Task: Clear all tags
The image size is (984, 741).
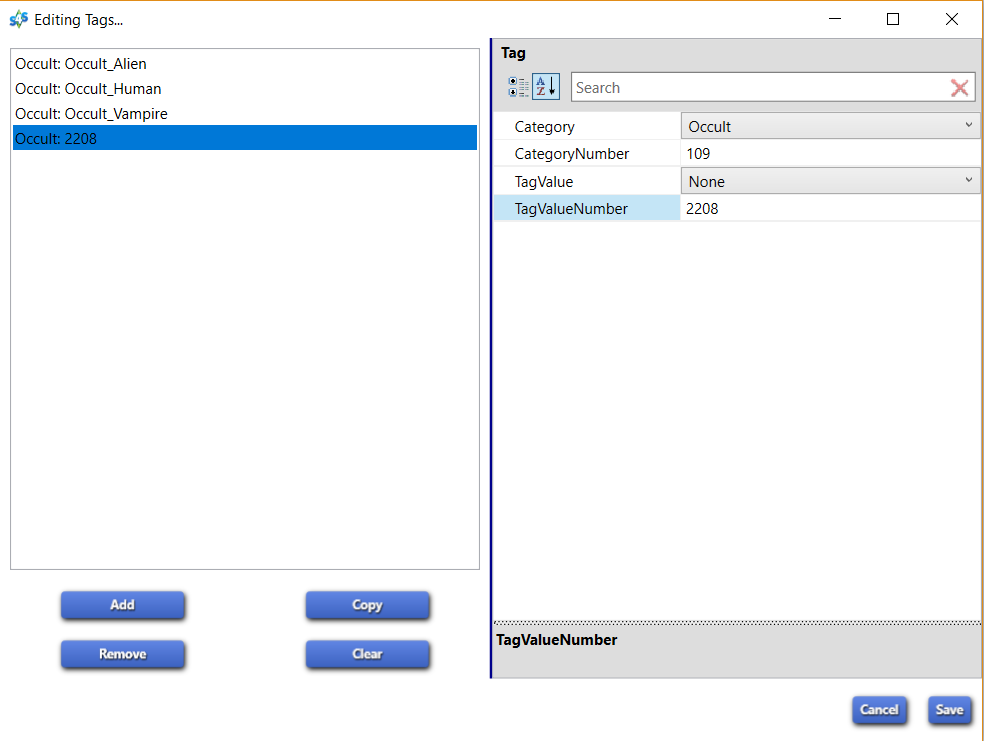Action: [x=367, y=654]
